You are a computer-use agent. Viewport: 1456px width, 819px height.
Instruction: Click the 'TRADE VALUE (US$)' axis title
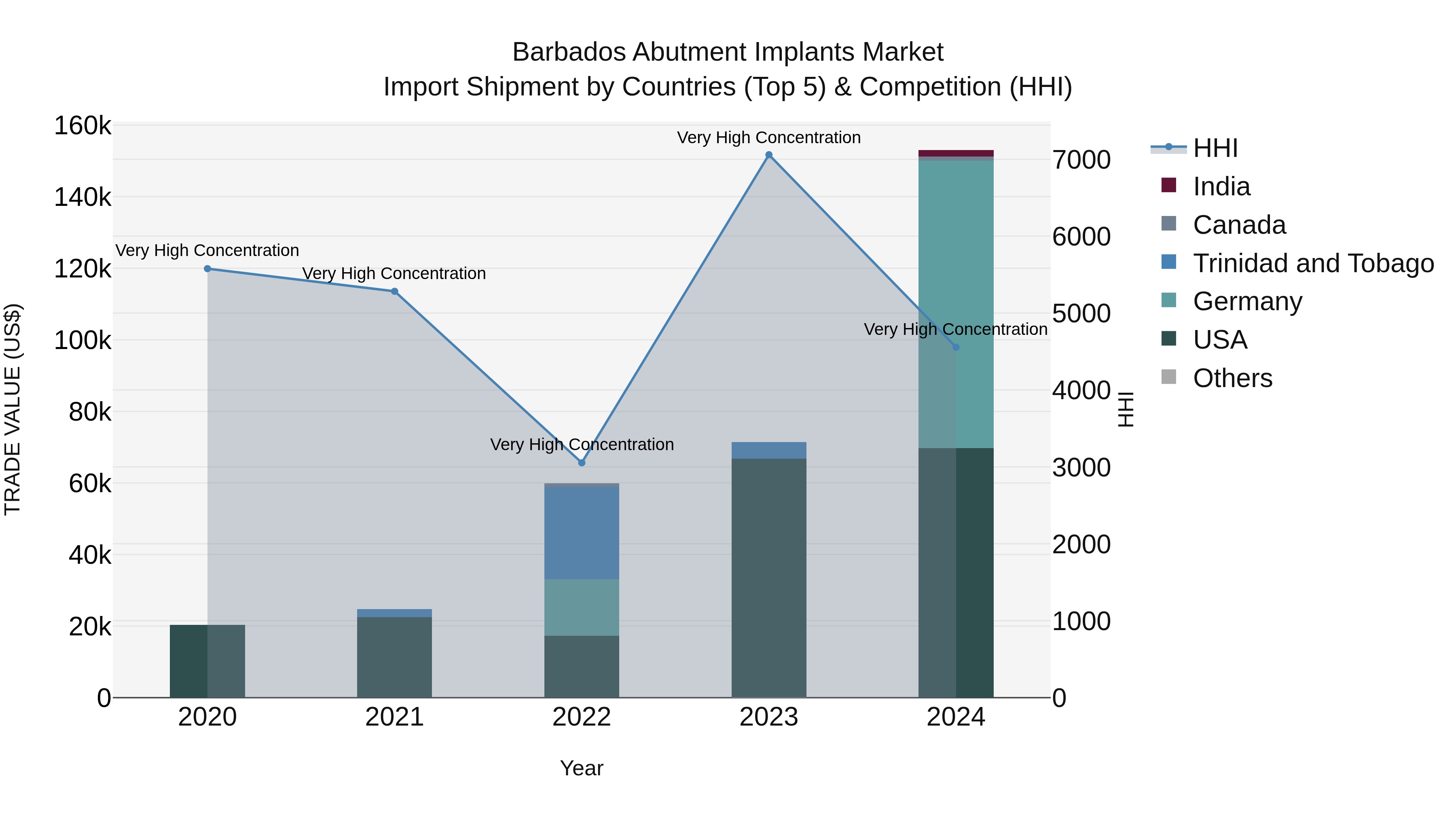[x=13, y=409]
